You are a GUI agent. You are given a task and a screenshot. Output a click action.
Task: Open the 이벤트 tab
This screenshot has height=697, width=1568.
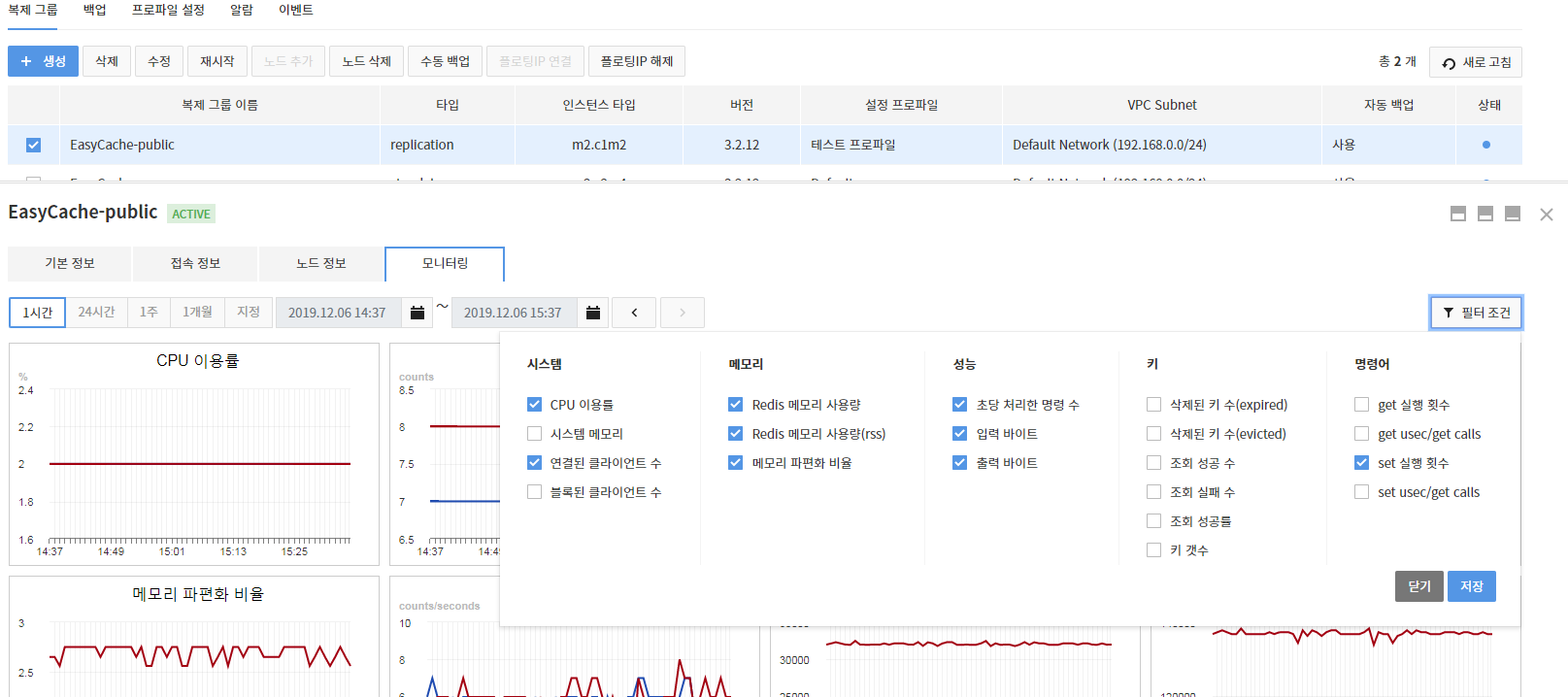coord(296,10)
